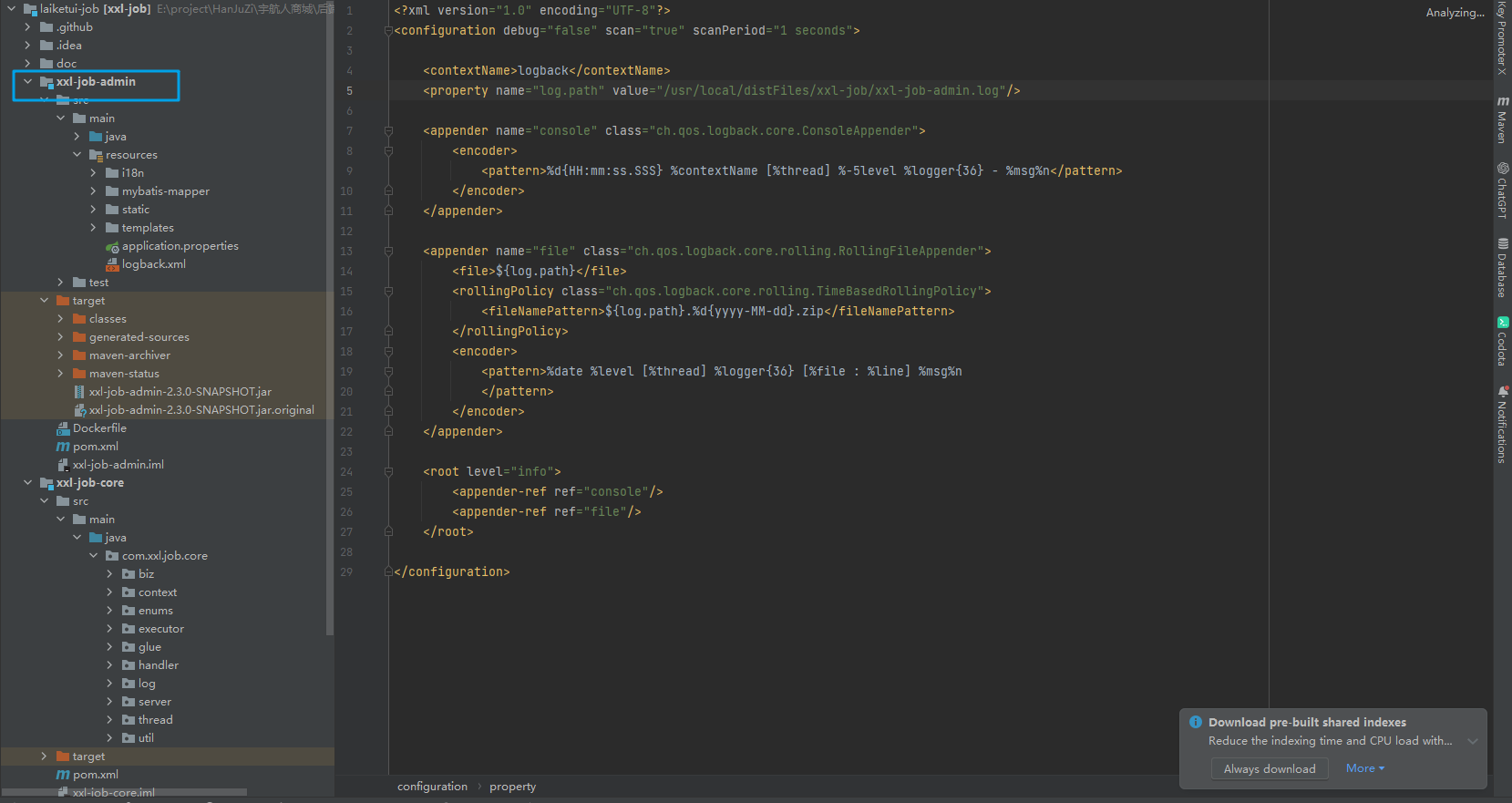The width and height of the screenshot is (1512, 803).
Task: Select configuration in the breadcrumb bar
Action: [x=432, y=787]
